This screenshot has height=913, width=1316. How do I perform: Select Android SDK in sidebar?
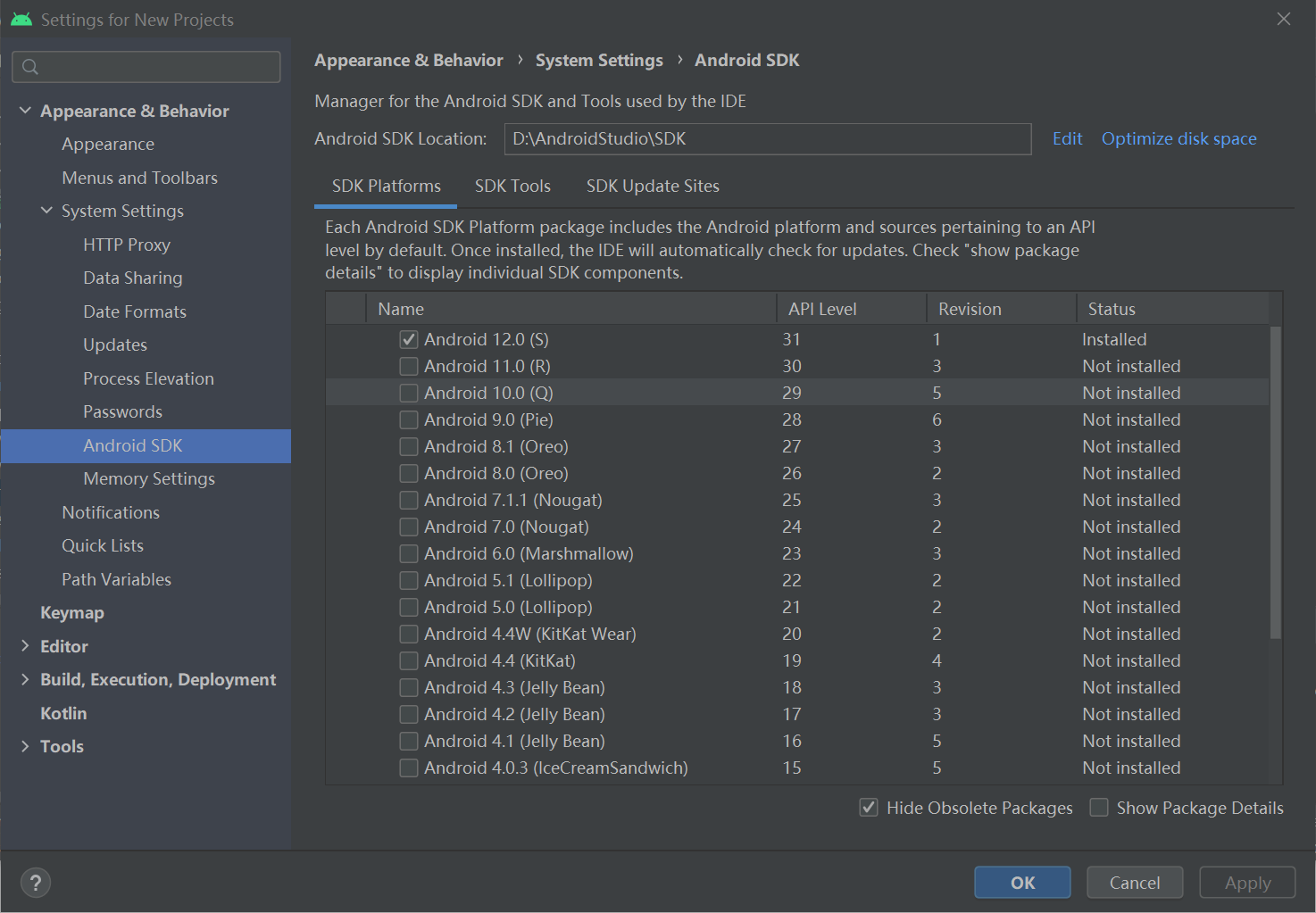click(x=146, y=445)
